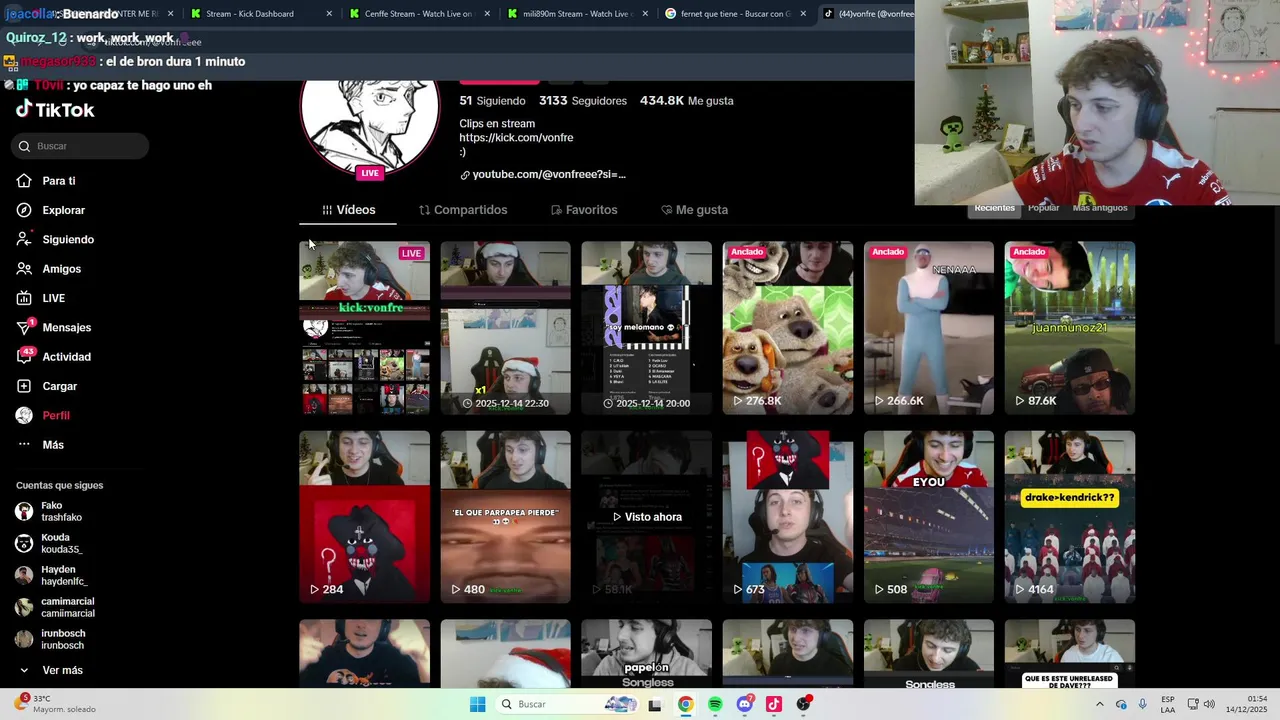
Task: Open the EL QUE PARPAPEA PIERDE video
Action: pos(506,517)
